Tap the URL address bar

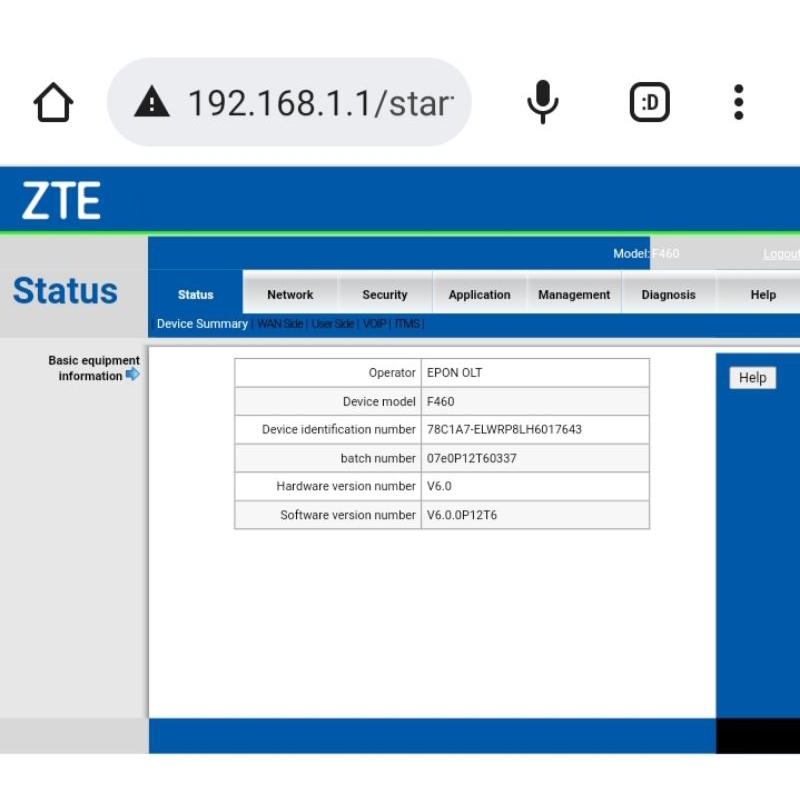coord(320,102)
